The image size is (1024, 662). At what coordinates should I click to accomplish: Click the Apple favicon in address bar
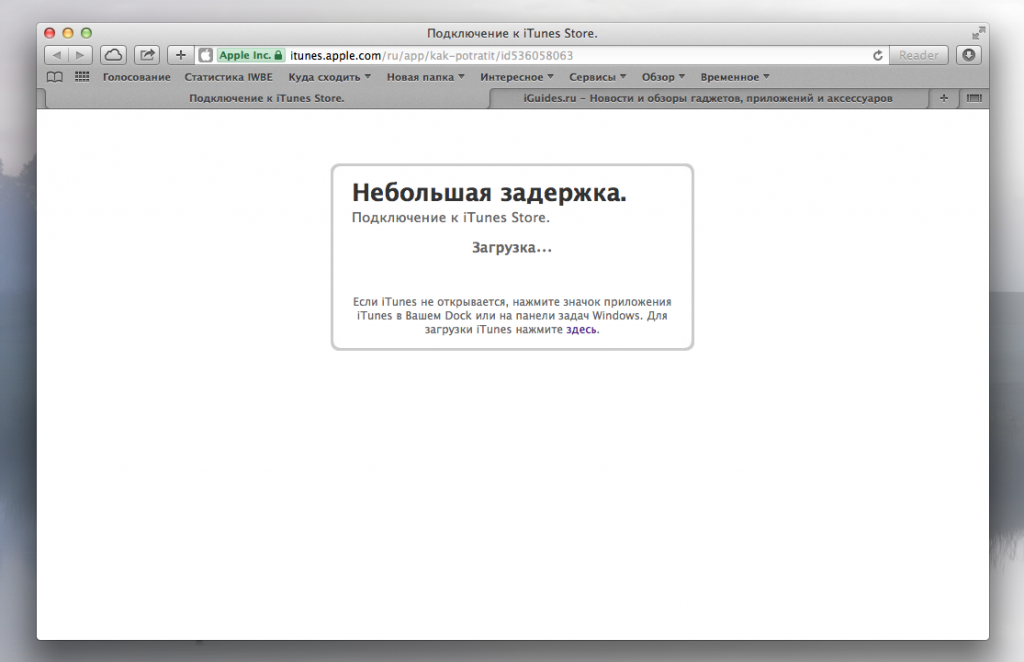tap(206, 55)
